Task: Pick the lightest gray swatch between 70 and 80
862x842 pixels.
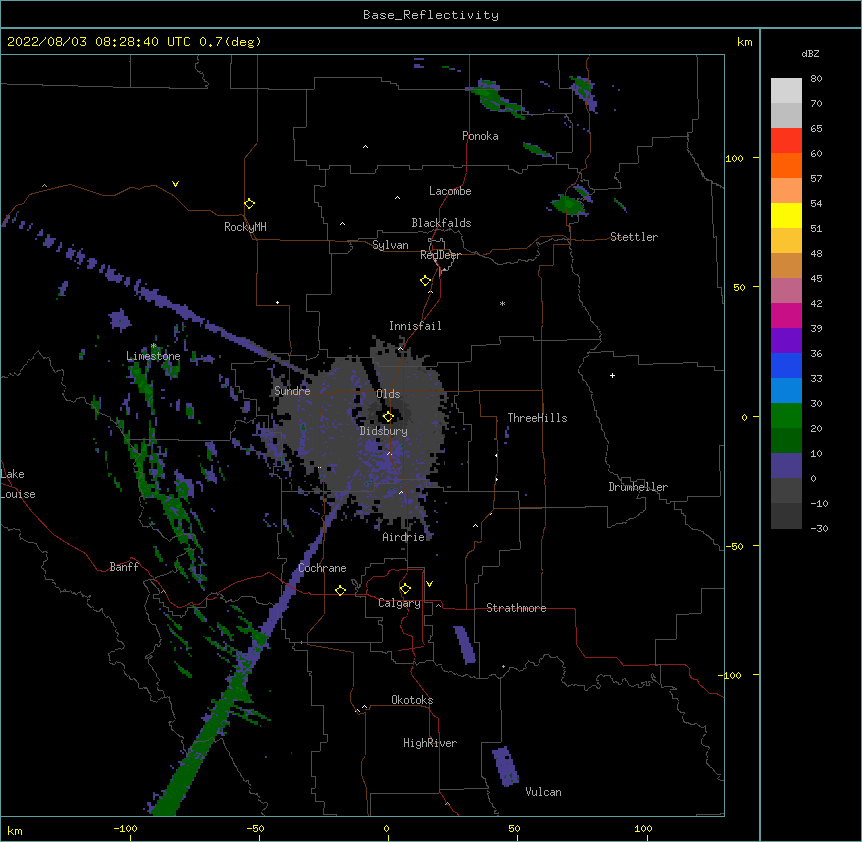Action: [x=786, y=90]
